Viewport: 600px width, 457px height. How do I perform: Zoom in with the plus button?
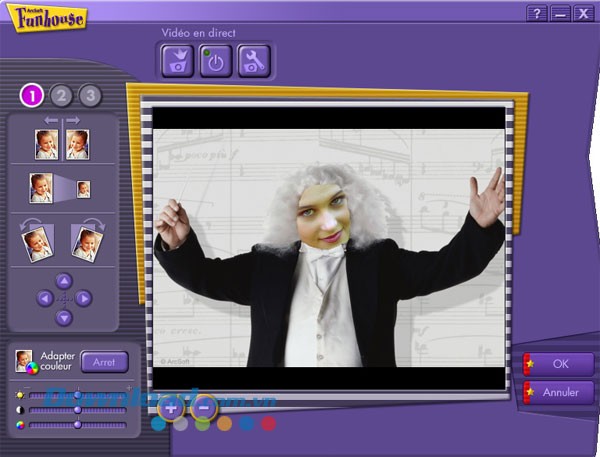[170, 407]
